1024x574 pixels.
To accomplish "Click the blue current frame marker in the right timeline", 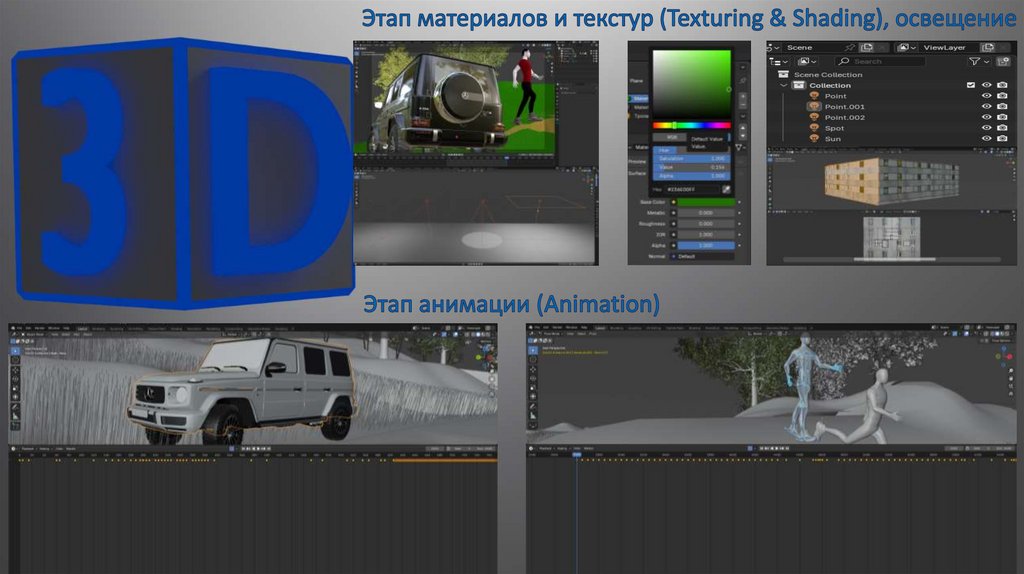I will pos(577,454).
